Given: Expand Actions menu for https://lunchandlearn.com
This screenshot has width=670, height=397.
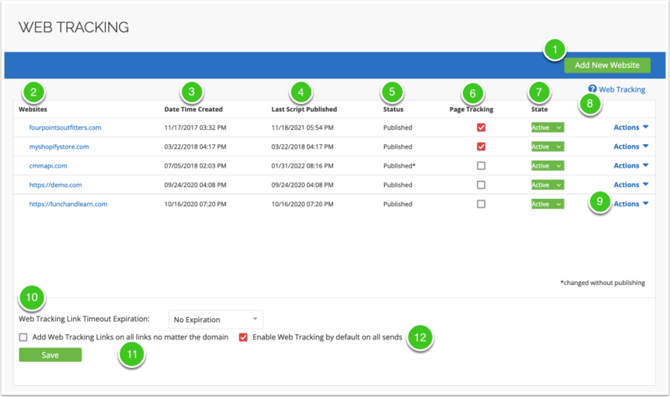Looking at the screenshot, I should 631,204.
